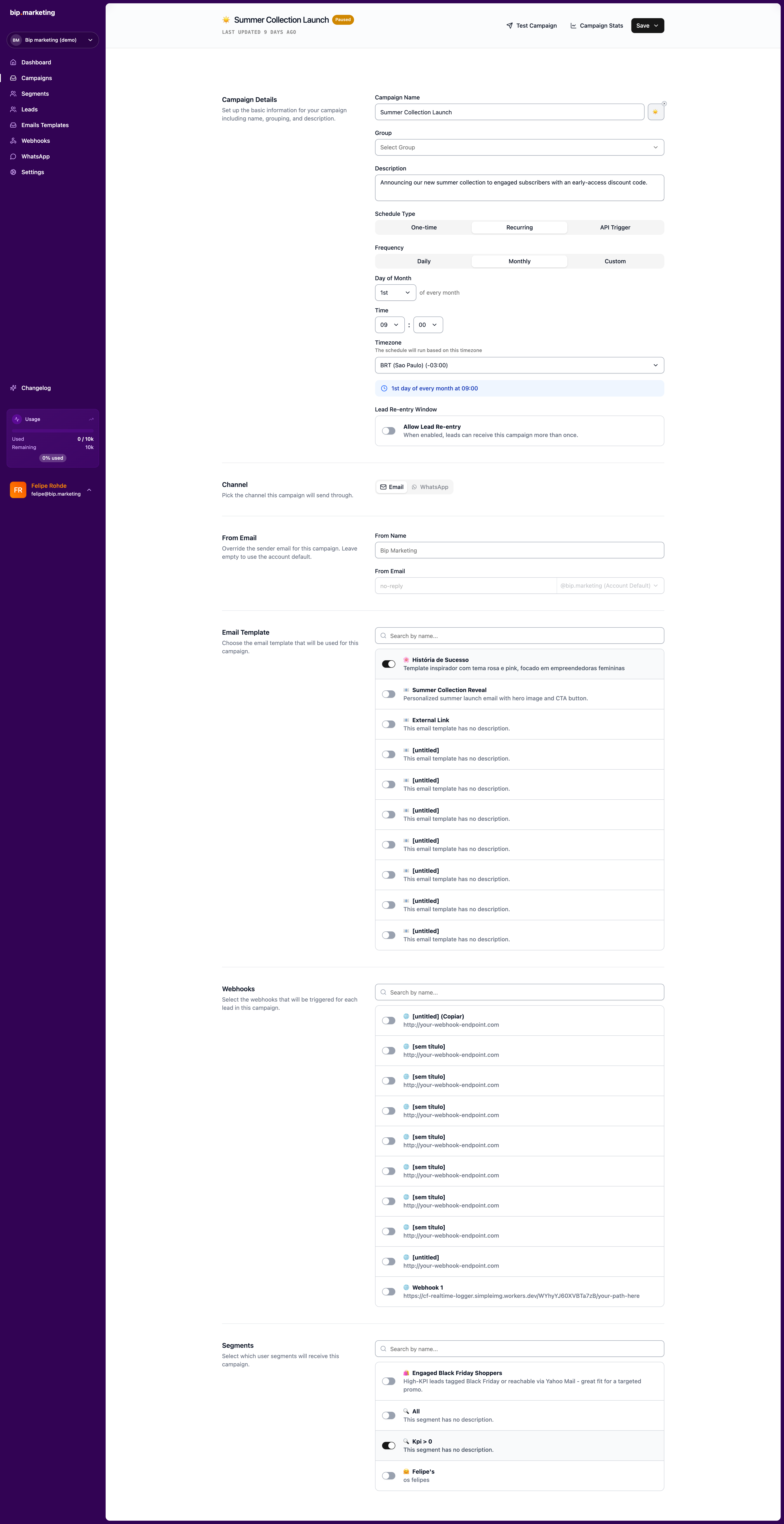Open the Bip marketing (demo) workspace switcher
The image size is (784, 1524).
(x=53, y=40)
